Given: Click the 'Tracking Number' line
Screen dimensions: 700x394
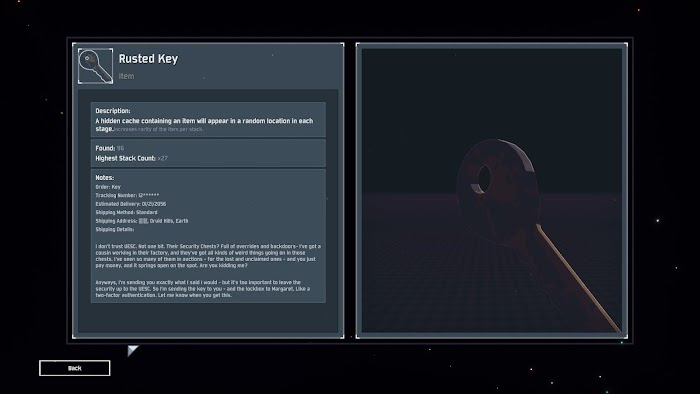Looking at the screenshot, I should point(127,195).
